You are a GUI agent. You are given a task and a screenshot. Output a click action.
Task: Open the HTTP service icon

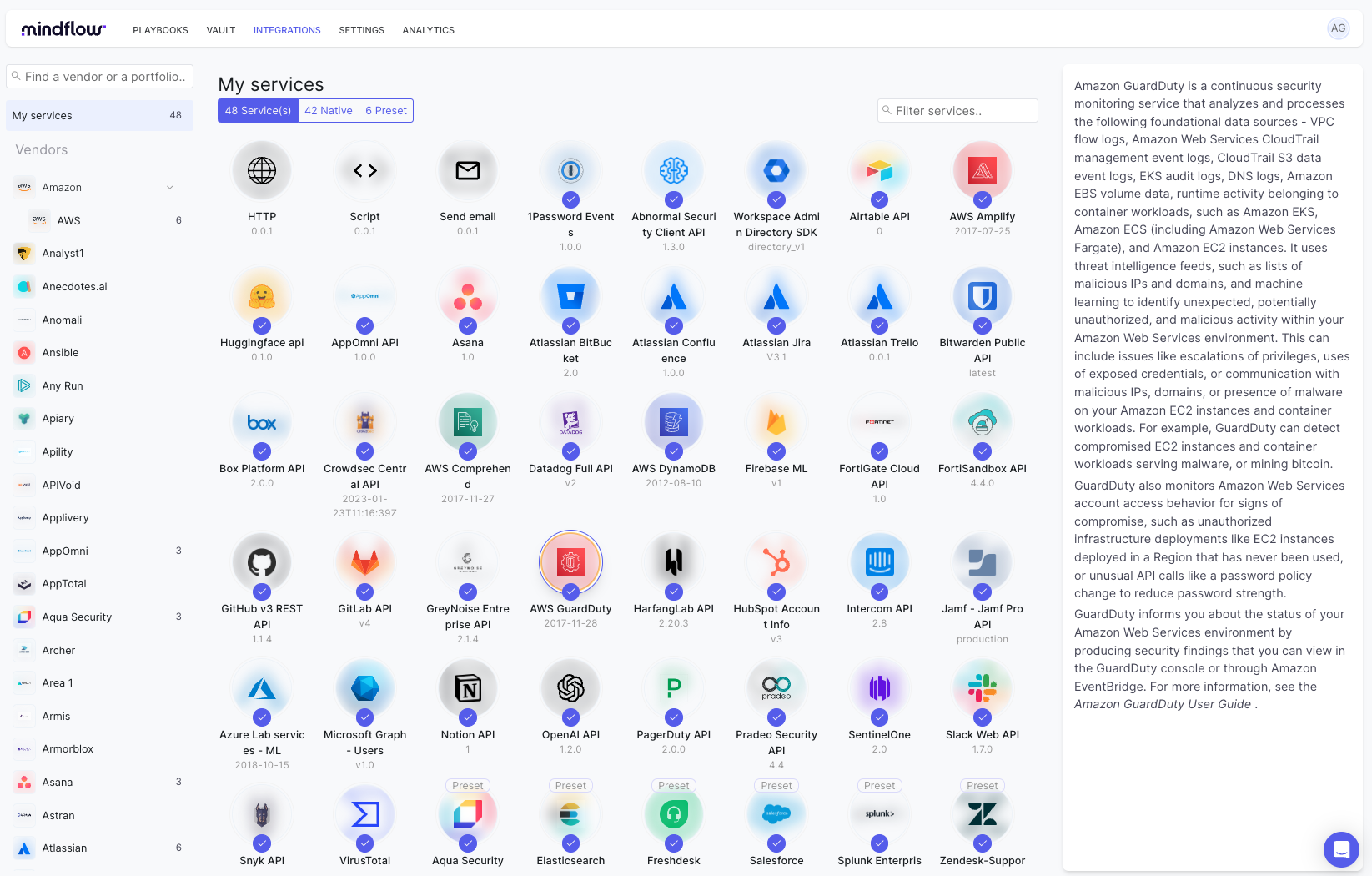click(x=262, y=170)
